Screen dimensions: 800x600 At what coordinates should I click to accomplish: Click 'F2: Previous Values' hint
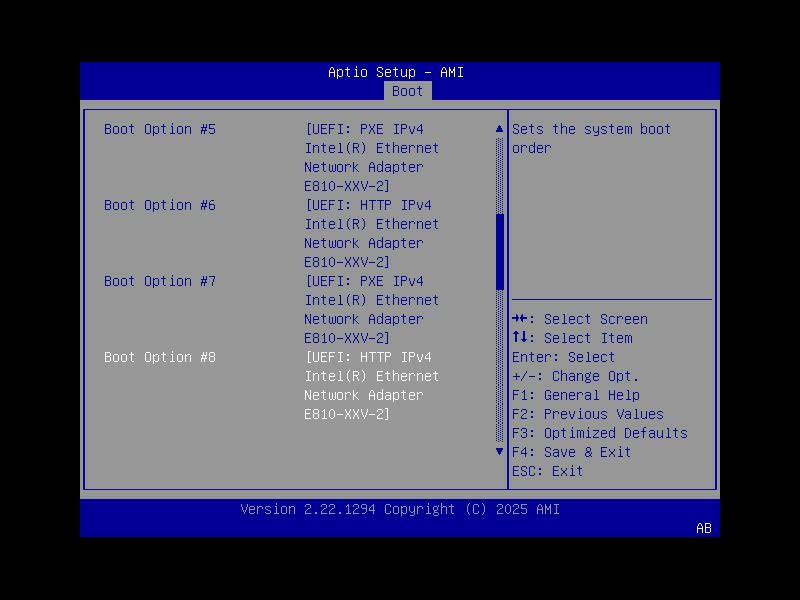588,414
